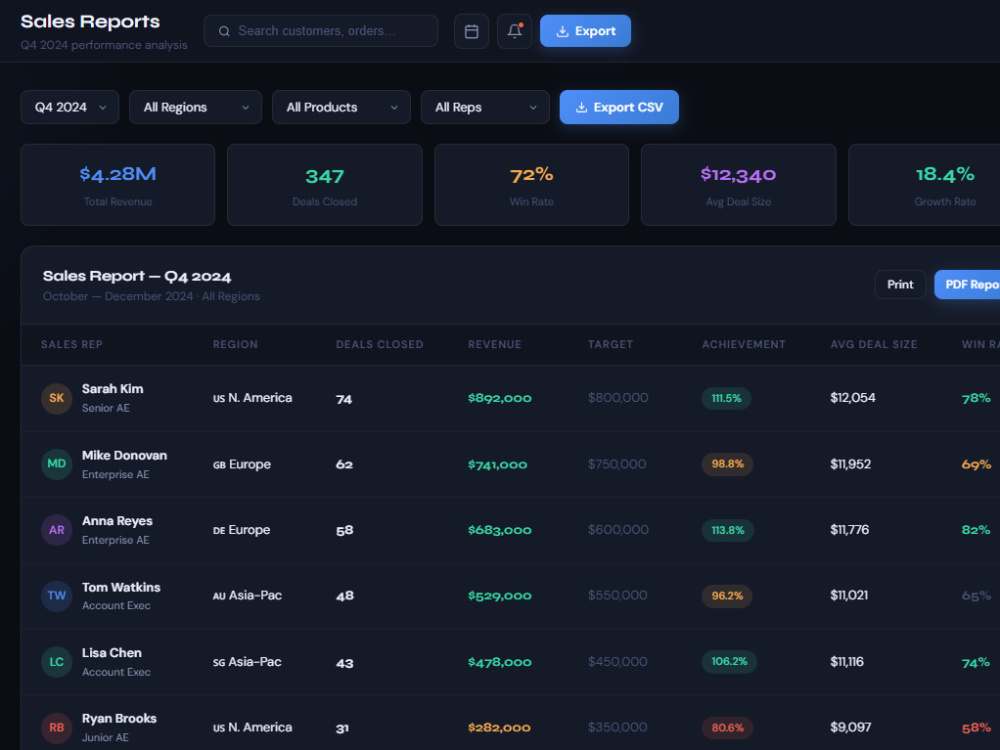Open the calendar date picker icon
This screenshot has height=750, width=1000.
tap(471, 31)
